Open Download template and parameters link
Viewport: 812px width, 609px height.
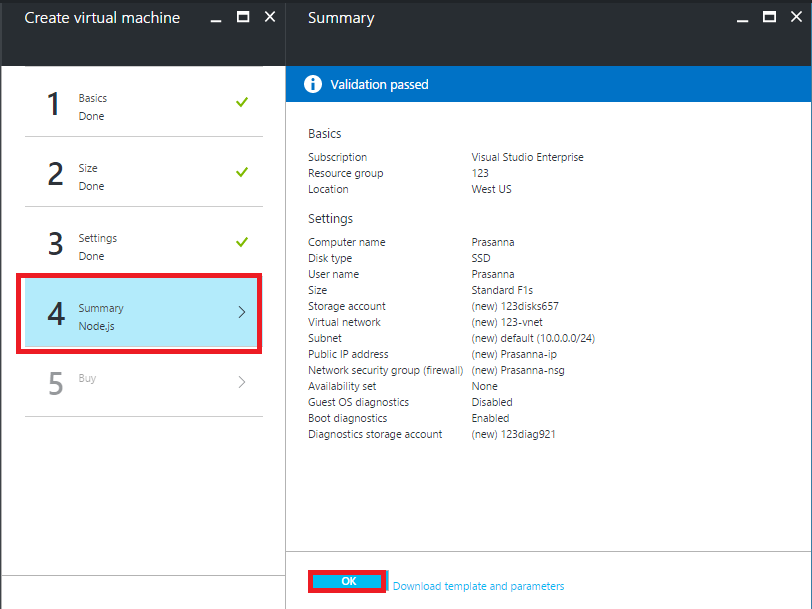coord(478,586)
